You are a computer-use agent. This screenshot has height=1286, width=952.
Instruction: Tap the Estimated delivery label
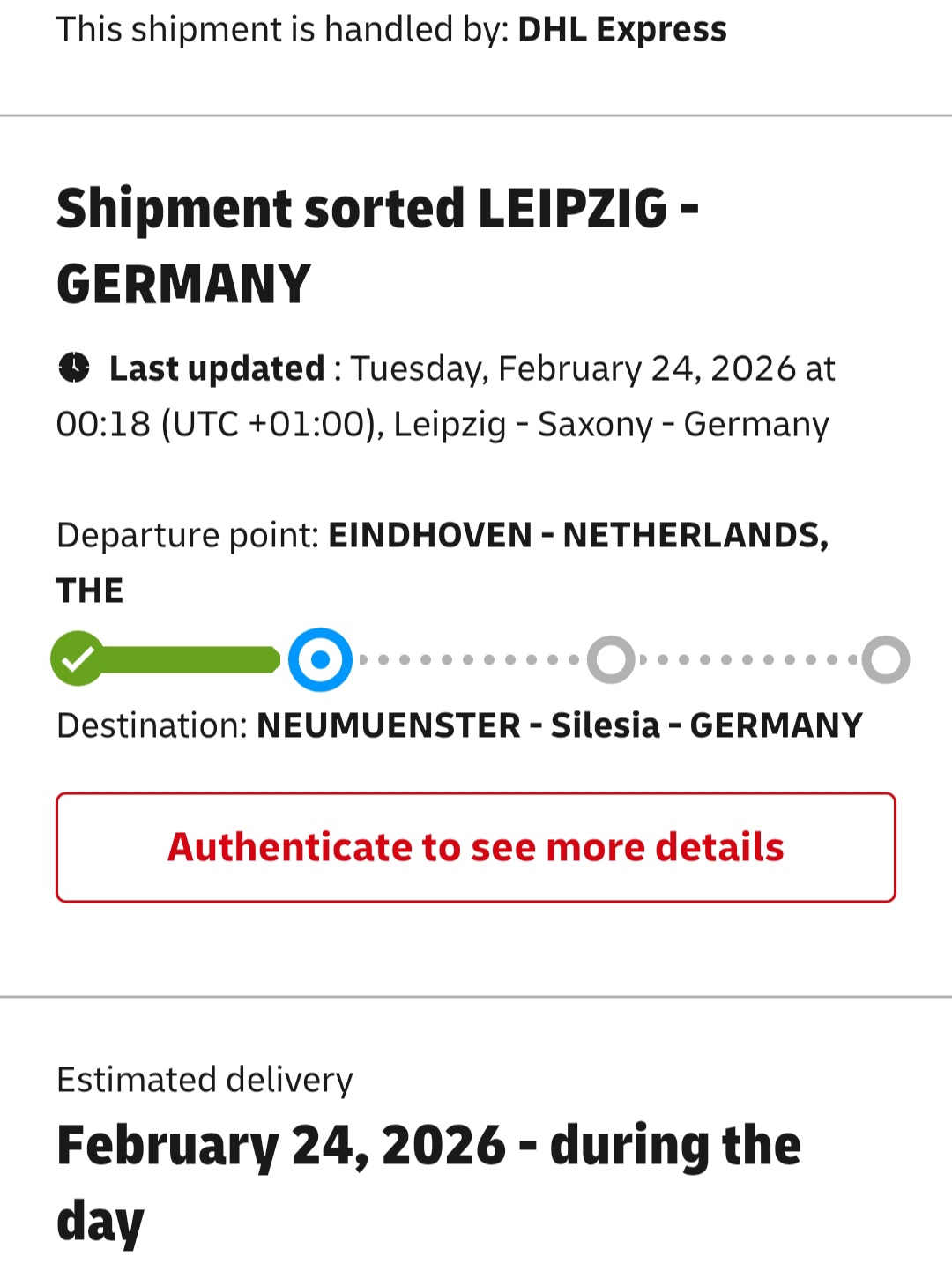tap(205, 1080)
